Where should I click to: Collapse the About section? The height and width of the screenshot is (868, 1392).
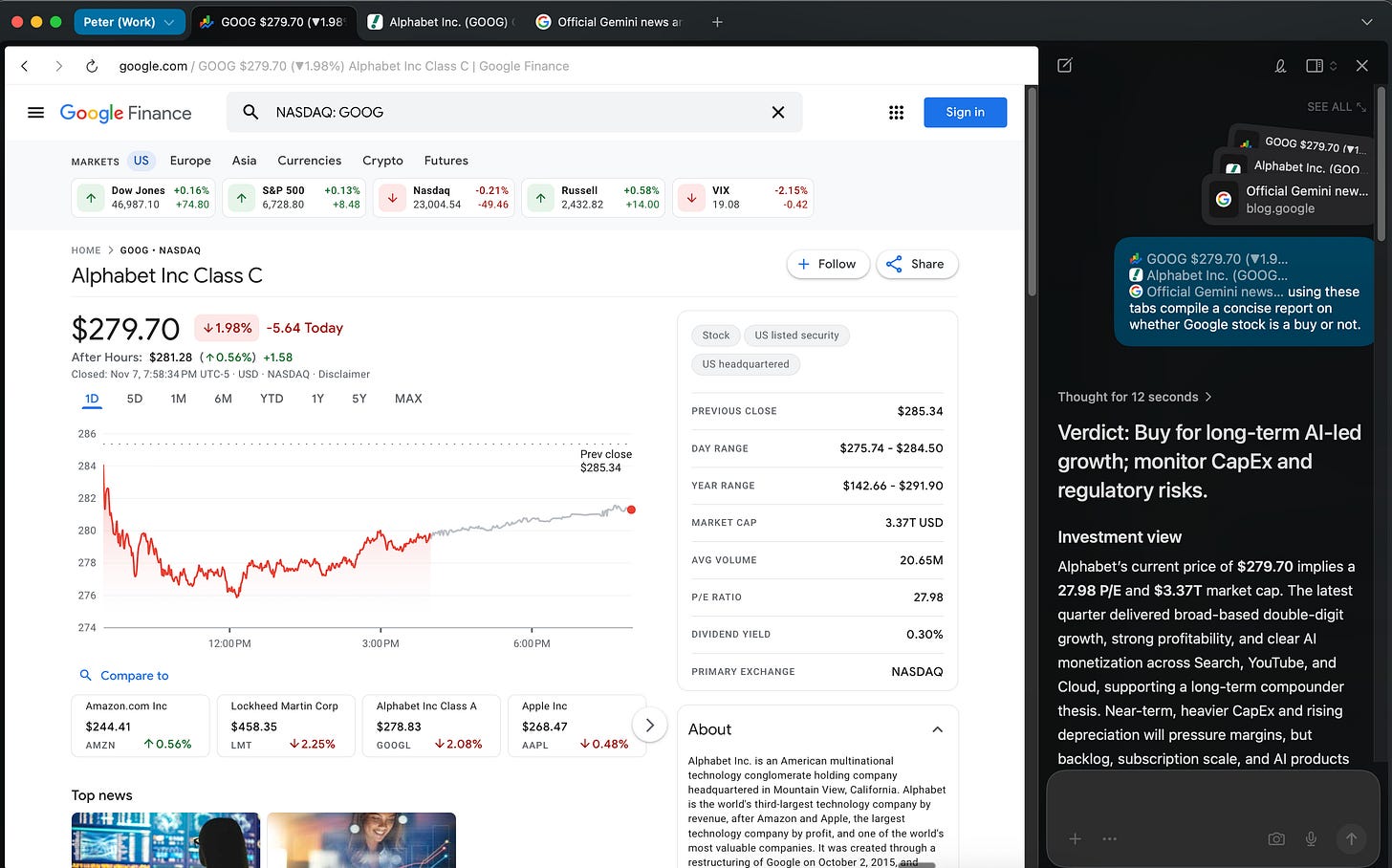pos(937,729)
